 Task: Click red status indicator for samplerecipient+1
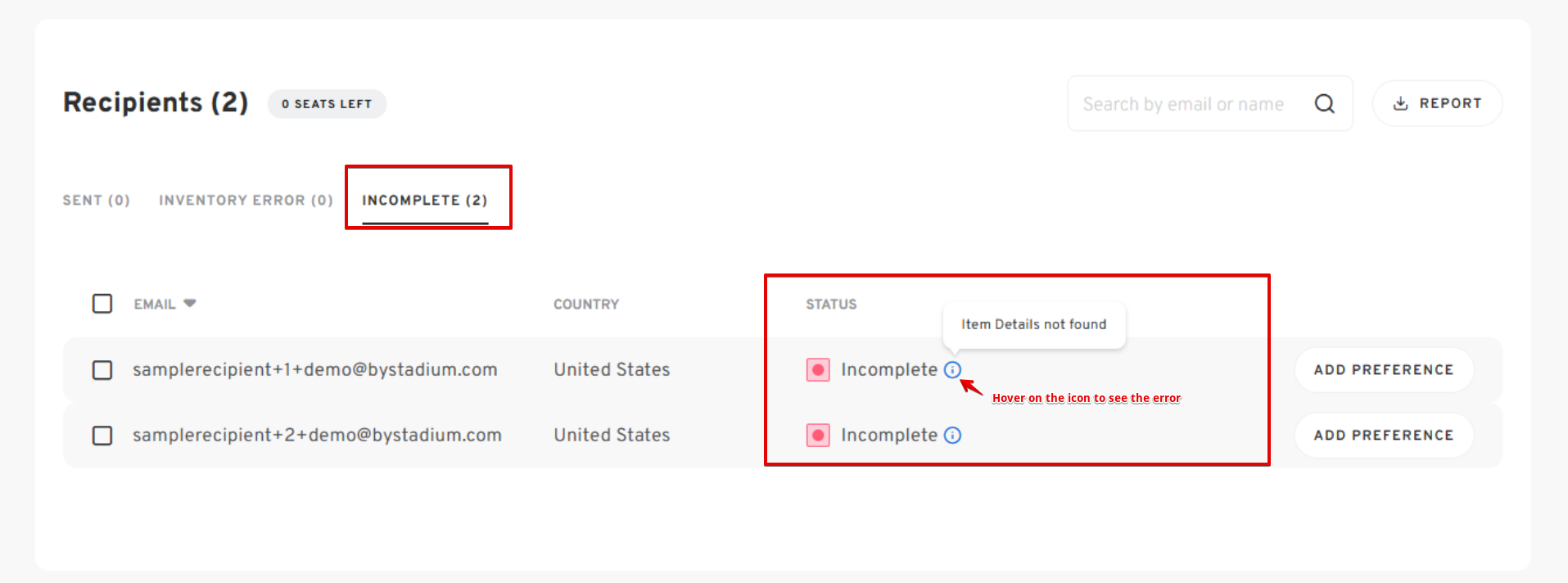click(818, 369)
